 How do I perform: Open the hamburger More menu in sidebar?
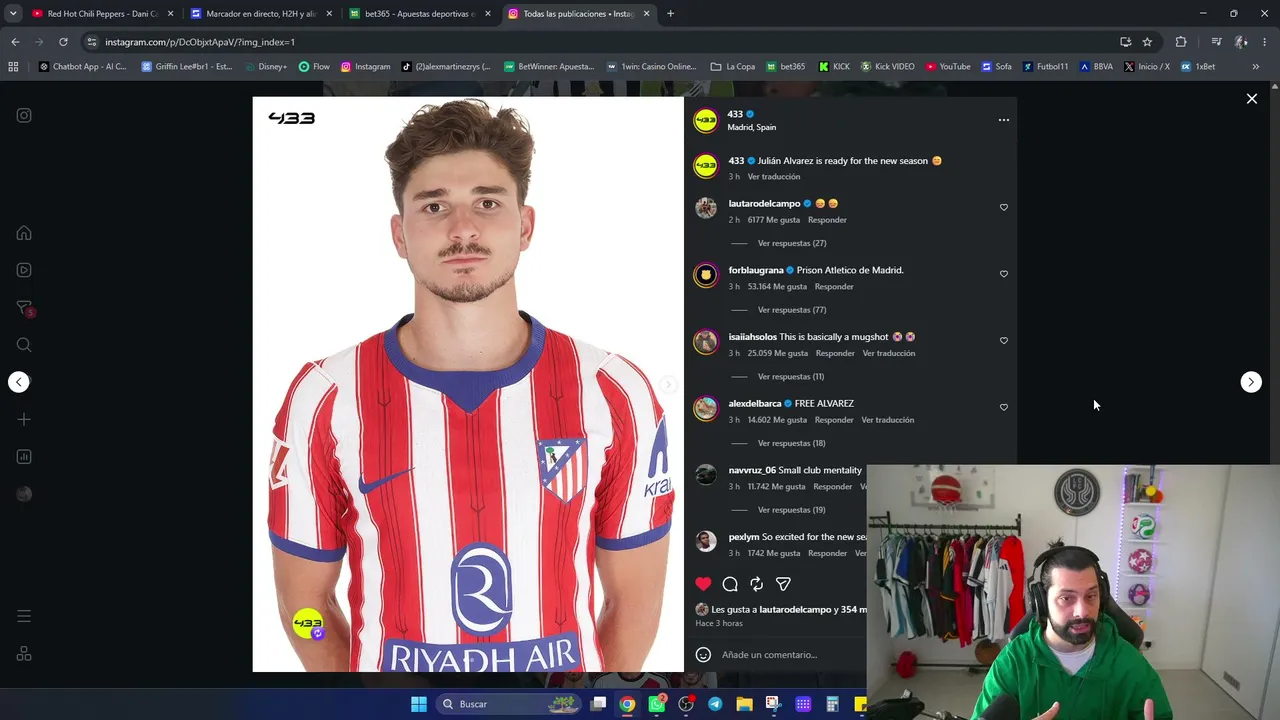[x=24, y=616]
